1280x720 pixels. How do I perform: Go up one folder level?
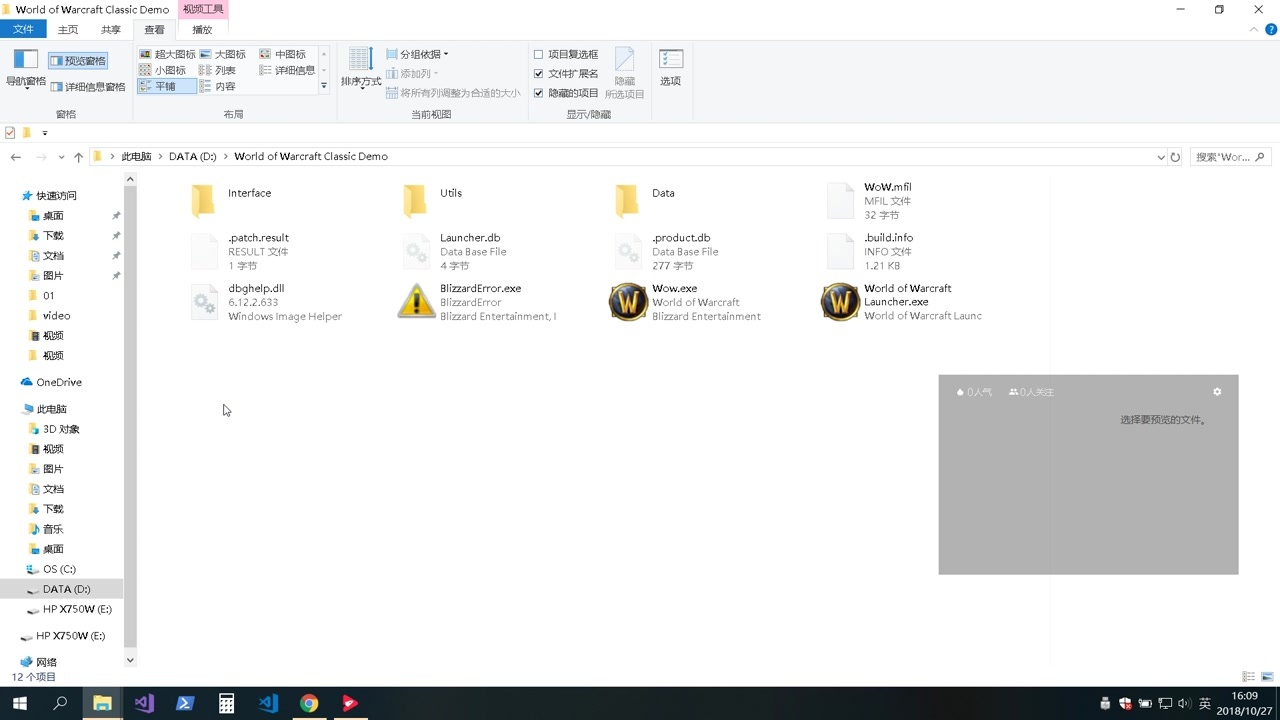(x=78, y=157)
